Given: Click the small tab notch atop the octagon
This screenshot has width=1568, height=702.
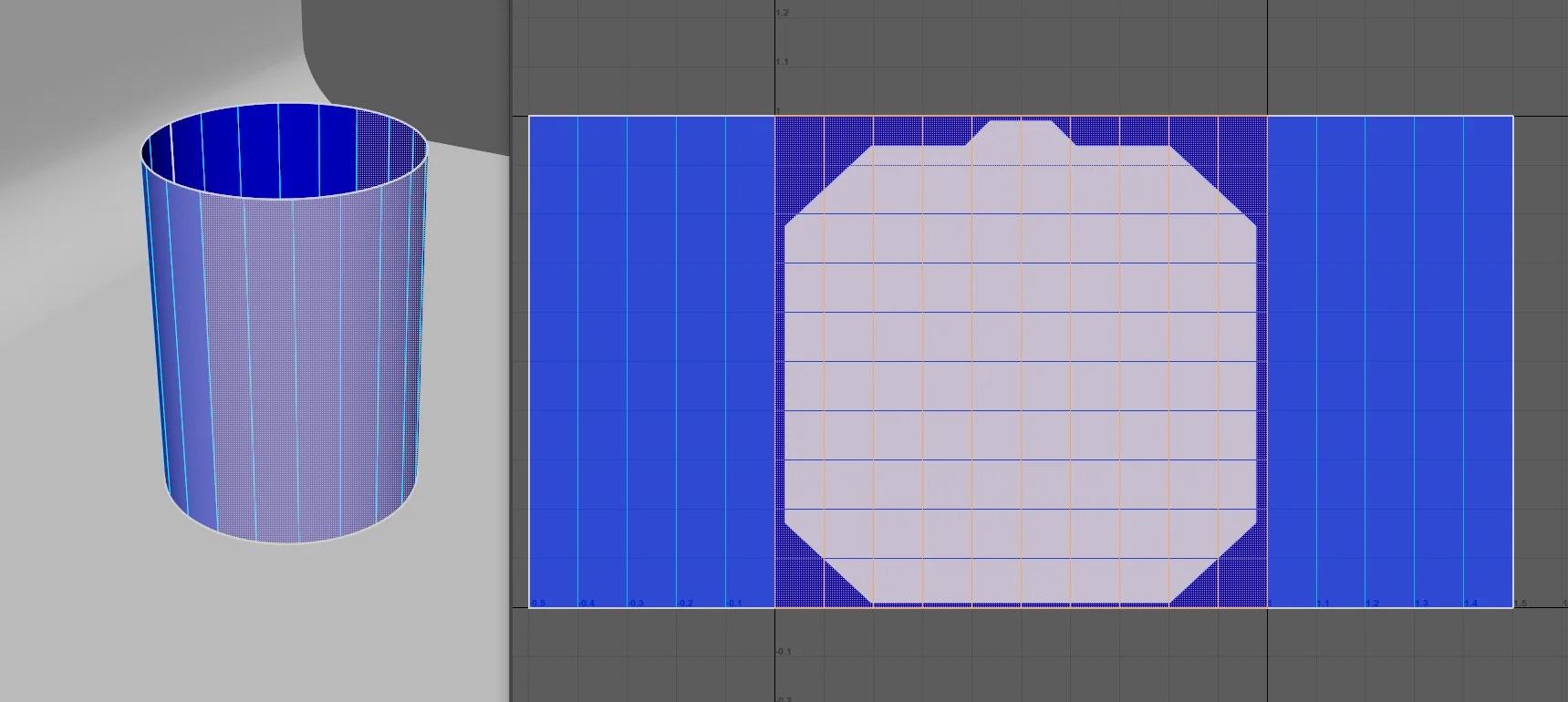Looking at the screenshot, I should click(1021, 133).
